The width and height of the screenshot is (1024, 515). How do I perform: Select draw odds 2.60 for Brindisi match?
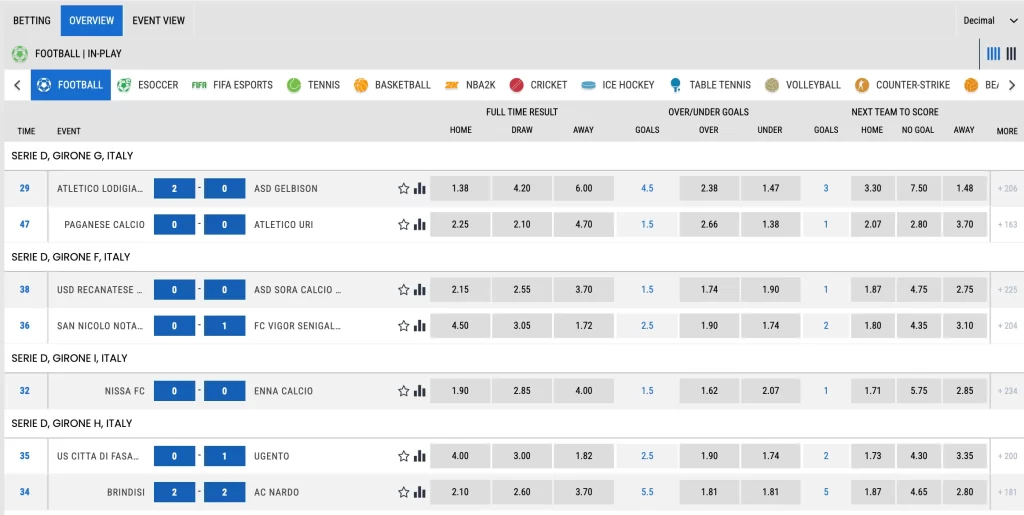522,492
